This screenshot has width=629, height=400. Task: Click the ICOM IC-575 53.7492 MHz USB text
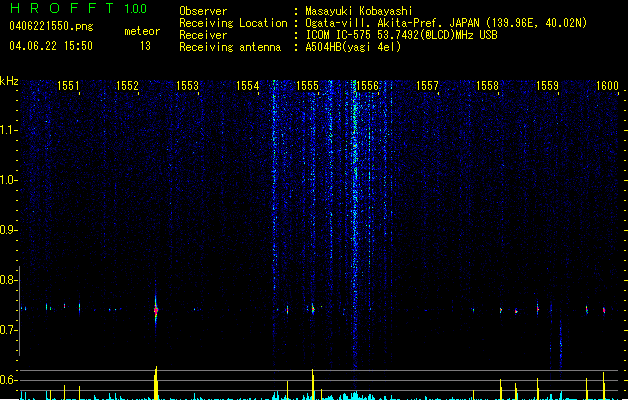pyautogui.click(x=402, y=35)
